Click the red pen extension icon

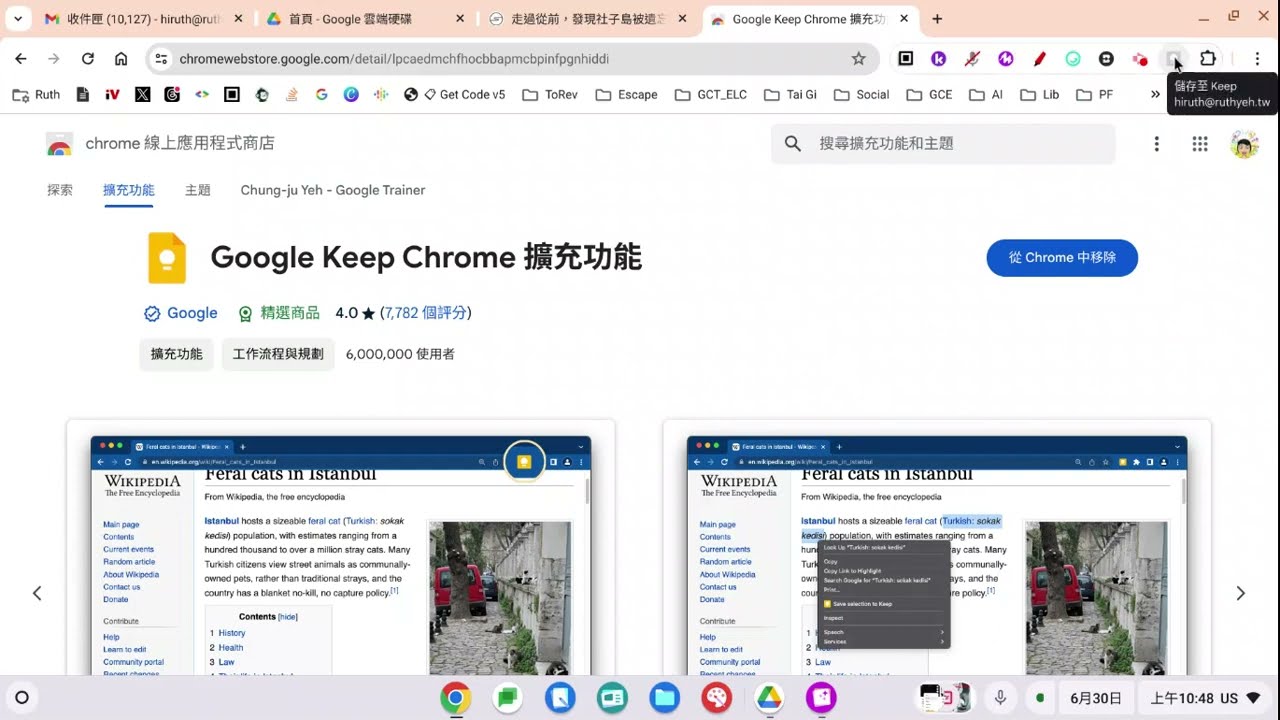[1039, 59]
